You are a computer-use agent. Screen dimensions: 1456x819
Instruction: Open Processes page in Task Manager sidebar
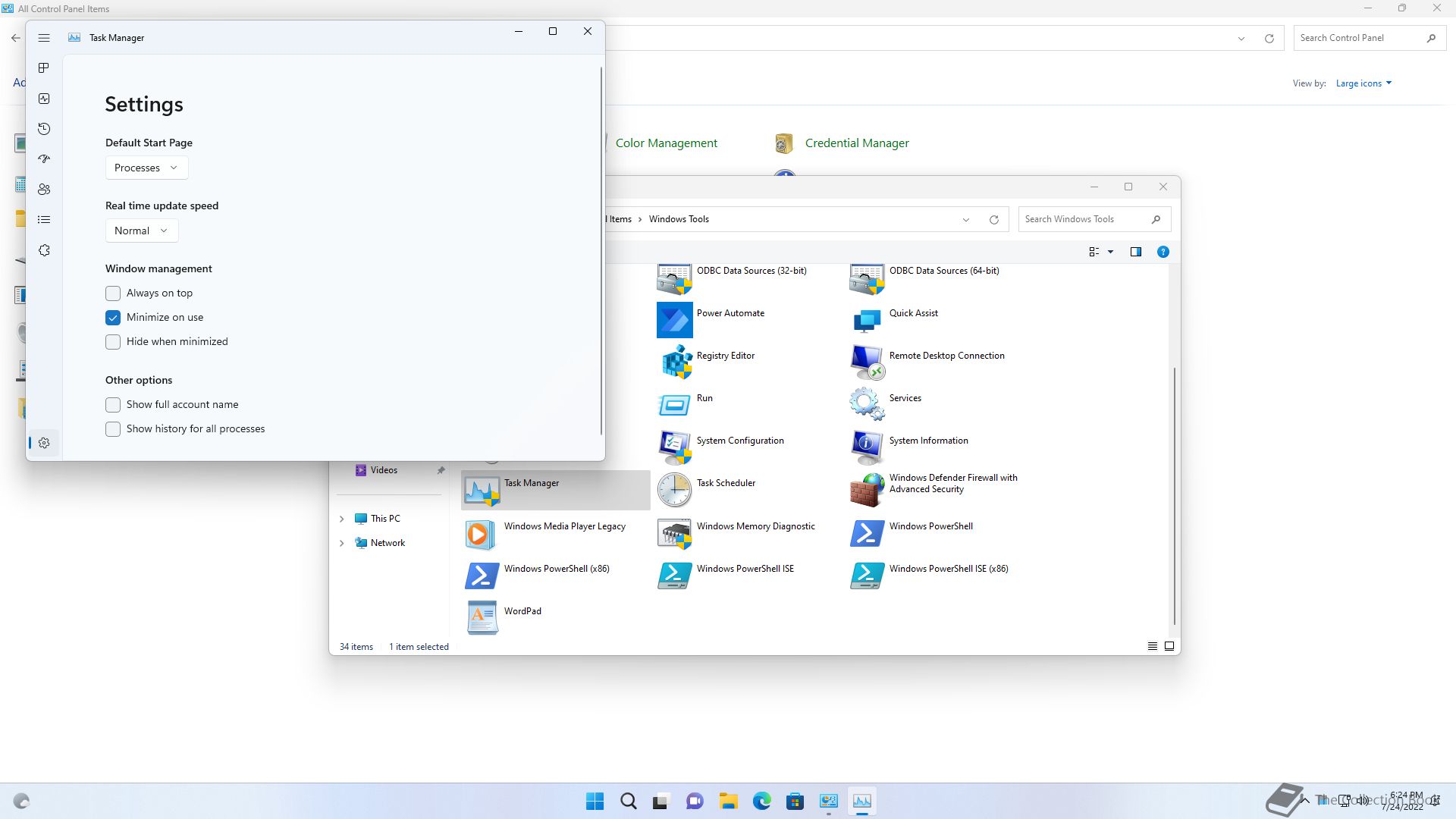click(44, 68)
